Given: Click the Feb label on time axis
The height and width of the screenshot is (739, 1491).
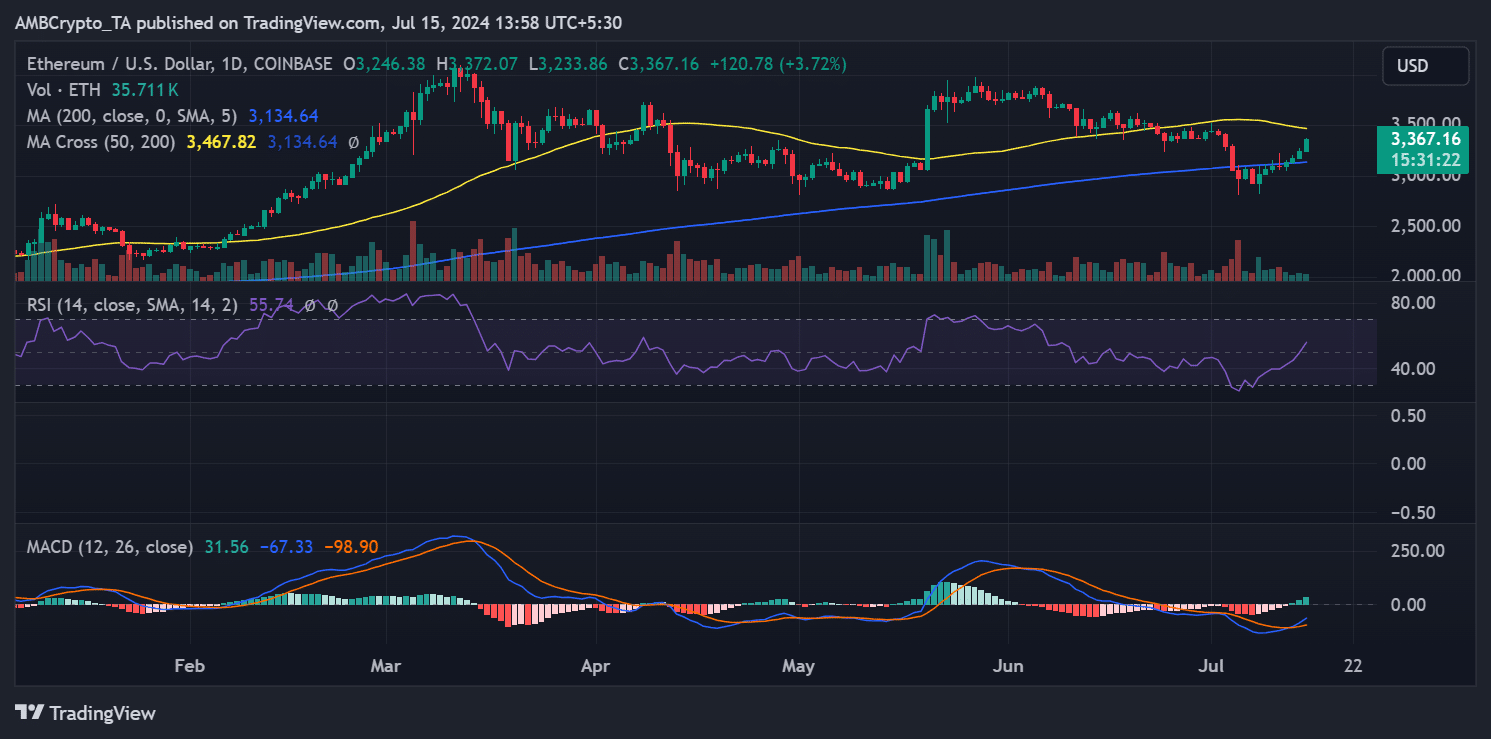Looking at the screenshot, I should pos(188,666).
